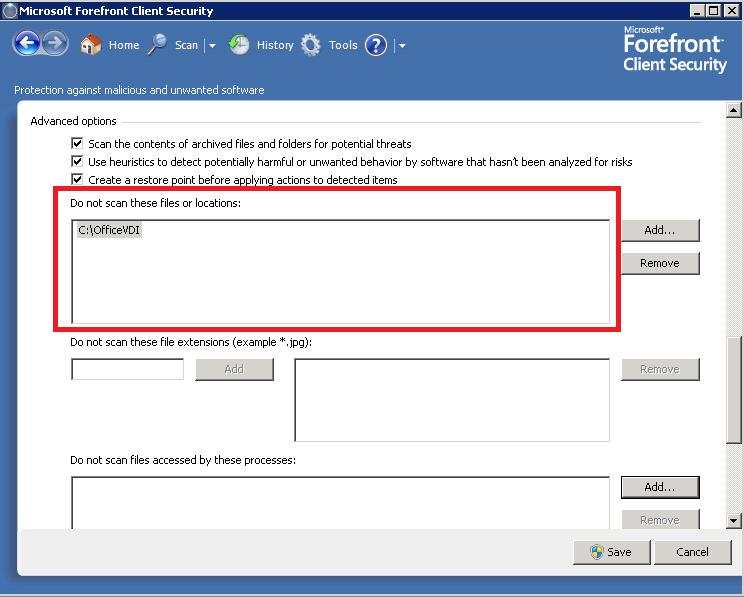Cancel the changes with Cancel button

coord(693,552)
